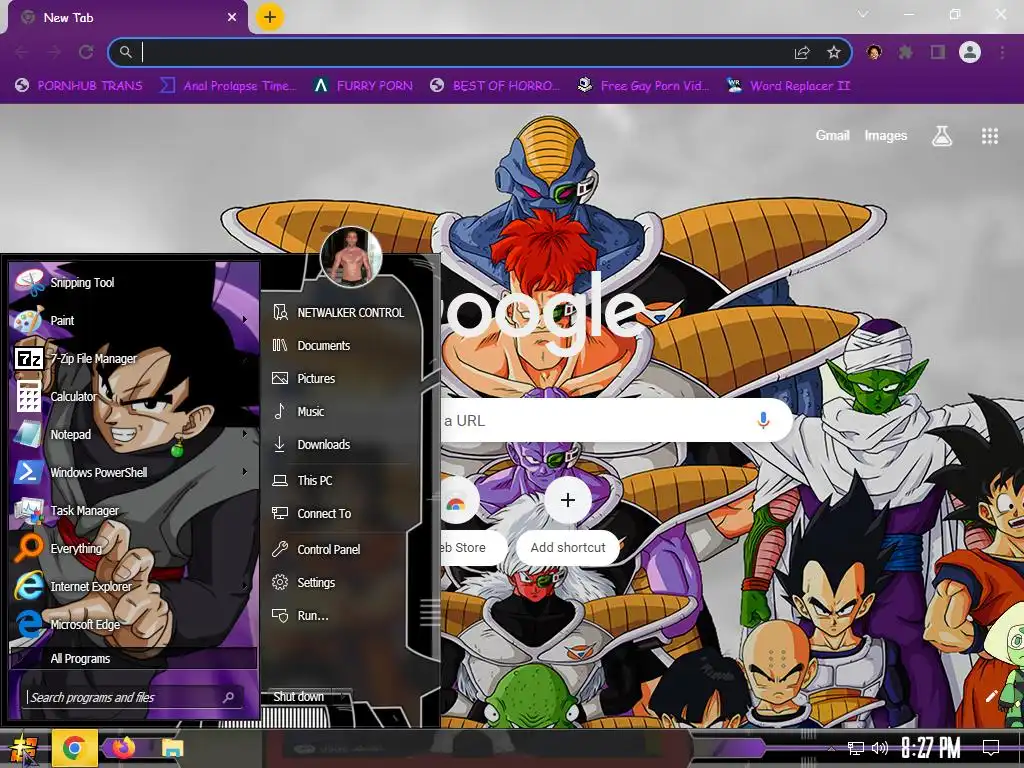The image size is (1024, 768).
Task: Click the user account picture in Start menu
Action: click(x=351, y=258)
